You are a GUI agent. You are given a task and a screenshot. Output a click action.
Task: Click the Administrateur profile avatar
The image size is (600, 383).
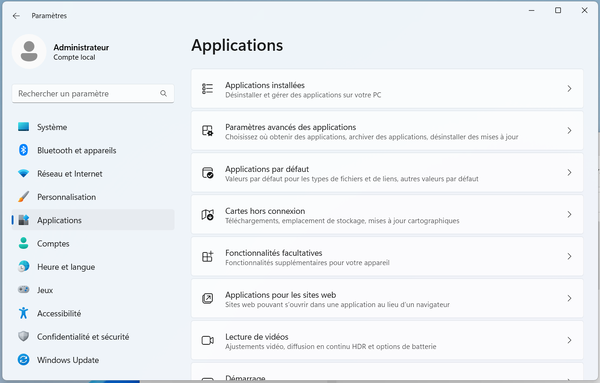tap(29, 52)
